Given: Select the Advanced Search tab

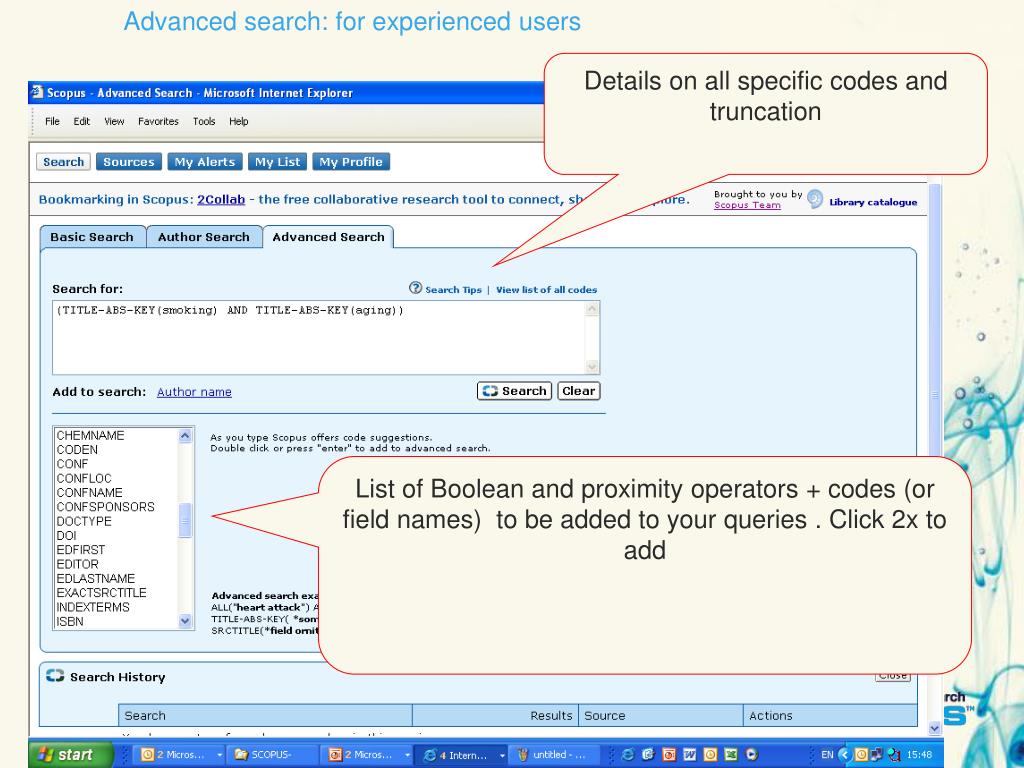Looking at the screenshot, I should (328, 237).
